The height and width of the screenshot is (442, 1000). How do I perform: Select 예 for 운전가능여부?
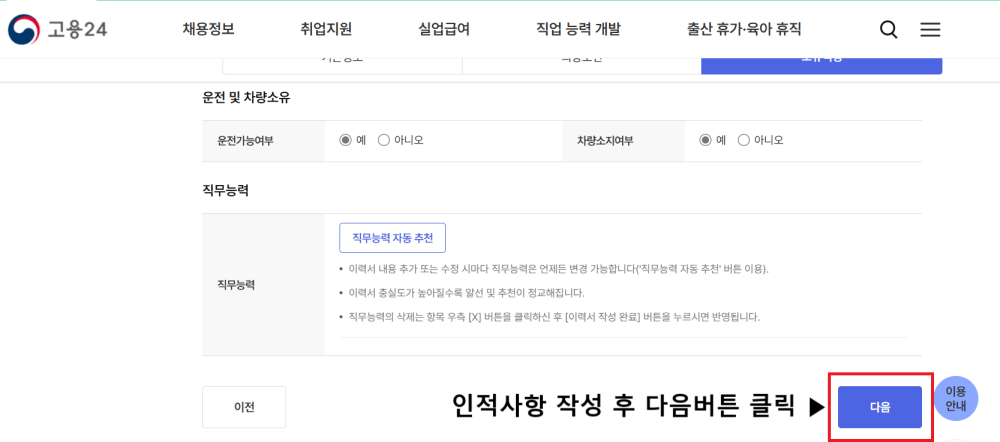pyautogui.click(x=346, y=140)
